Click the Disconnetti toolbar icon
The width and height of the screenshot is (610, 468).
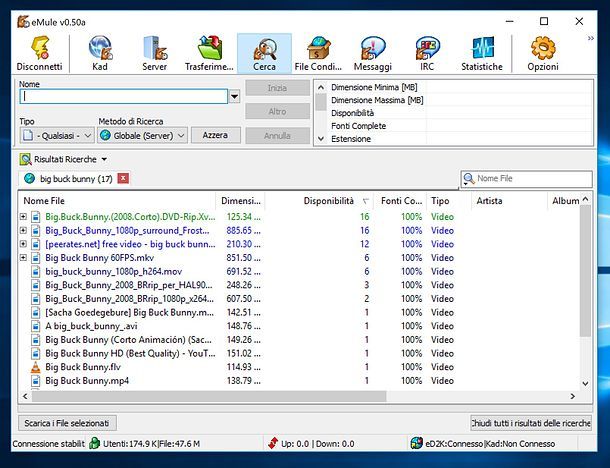pos(38,54)
